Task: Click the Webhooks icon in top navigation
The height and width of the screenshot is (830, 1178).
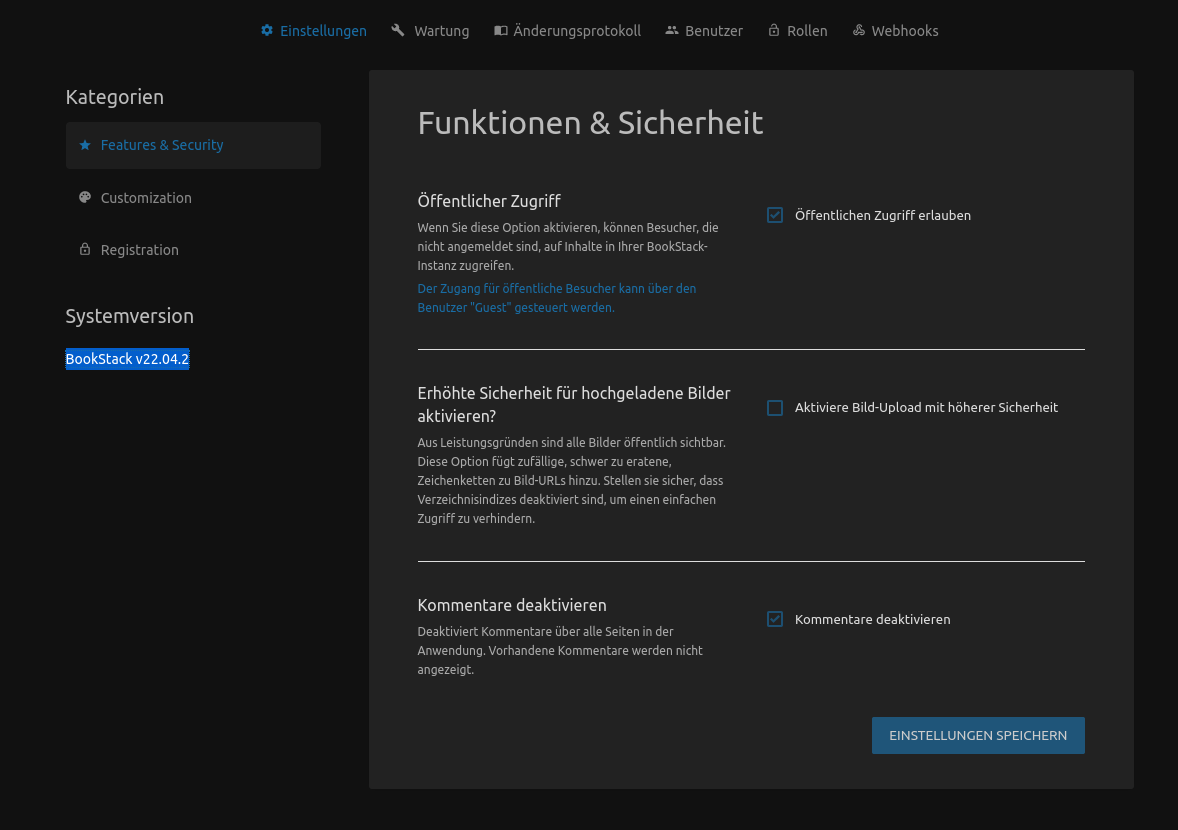Action: click(x=859, y=31)
